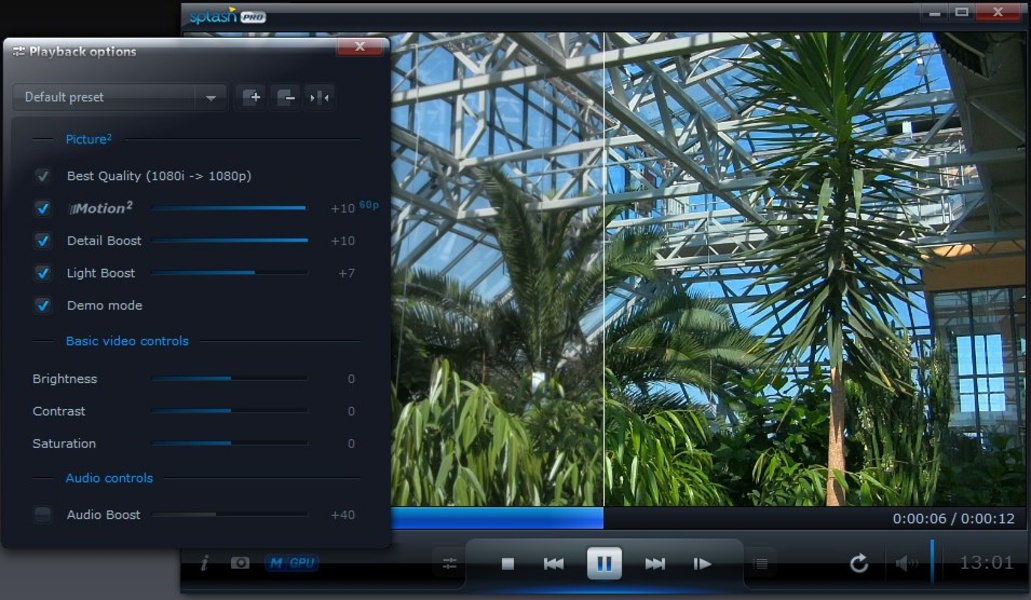Click the Audio Boost slider

click(229, 515)
